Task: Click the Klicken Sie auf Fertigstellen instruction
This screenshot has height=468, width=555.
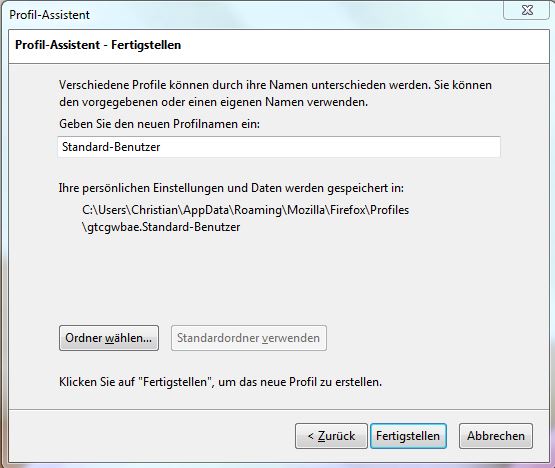Action: coord(221,382)
